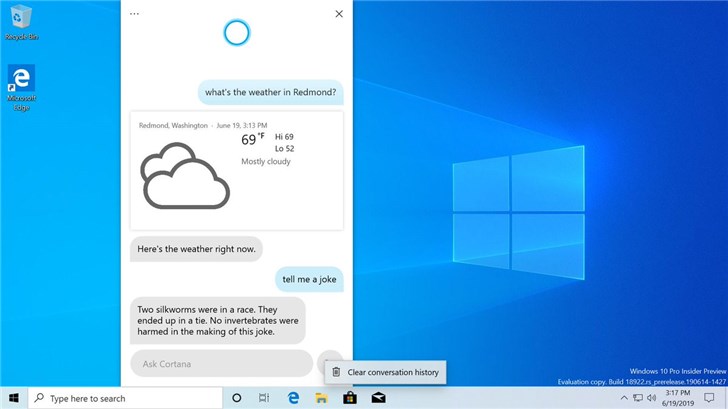This screenshot has width=728, height=409.
Task: Click the large cloud weather icon
Action: pos(184,176)
